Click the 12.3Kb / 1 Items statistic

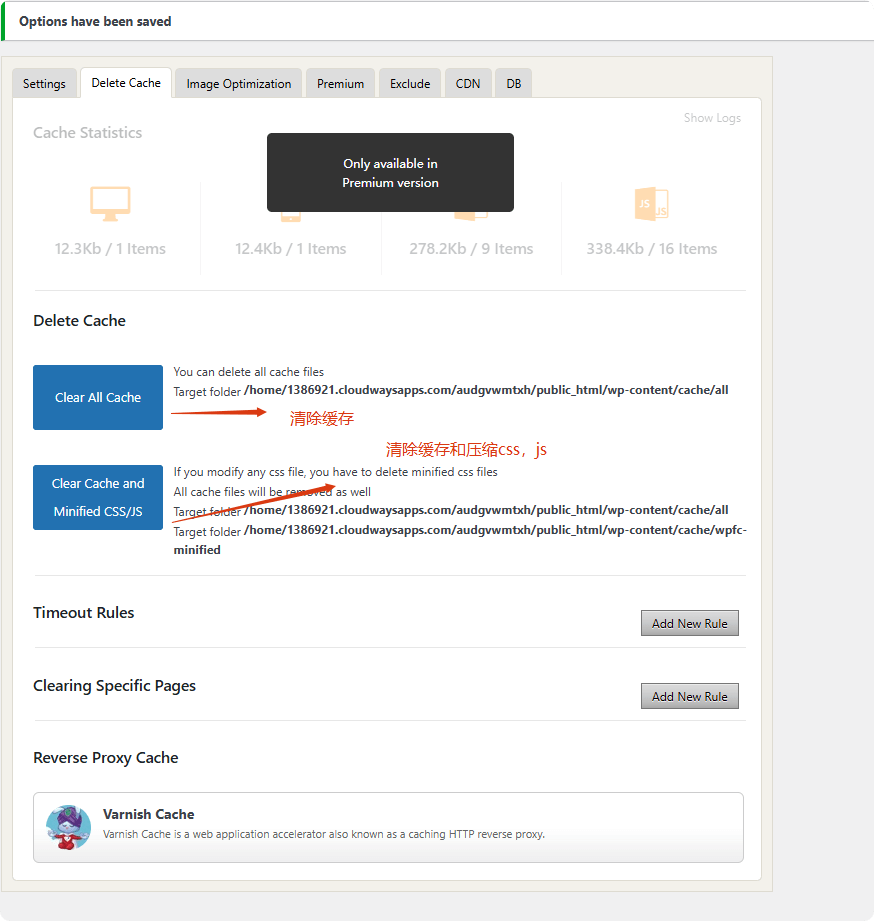(110, 249)
